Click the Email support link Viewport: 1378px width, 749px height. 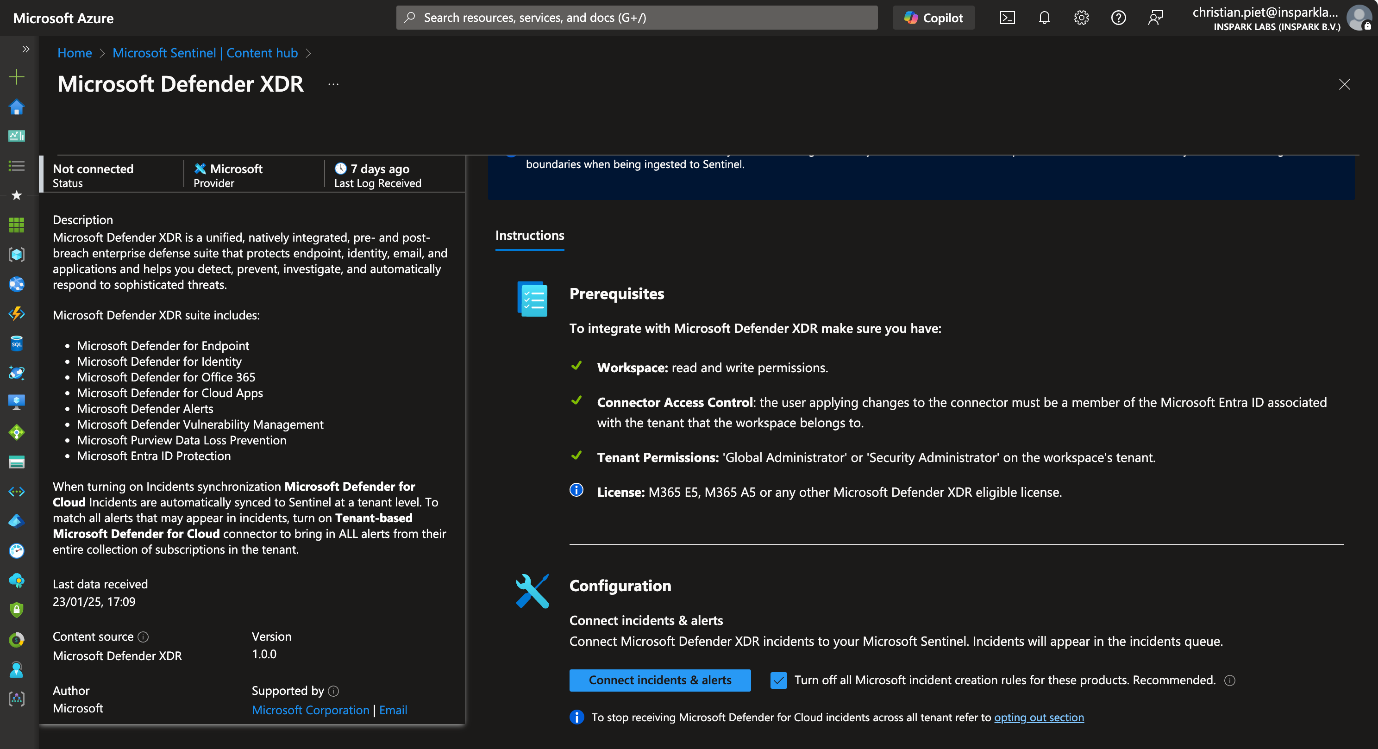point(393,710)
